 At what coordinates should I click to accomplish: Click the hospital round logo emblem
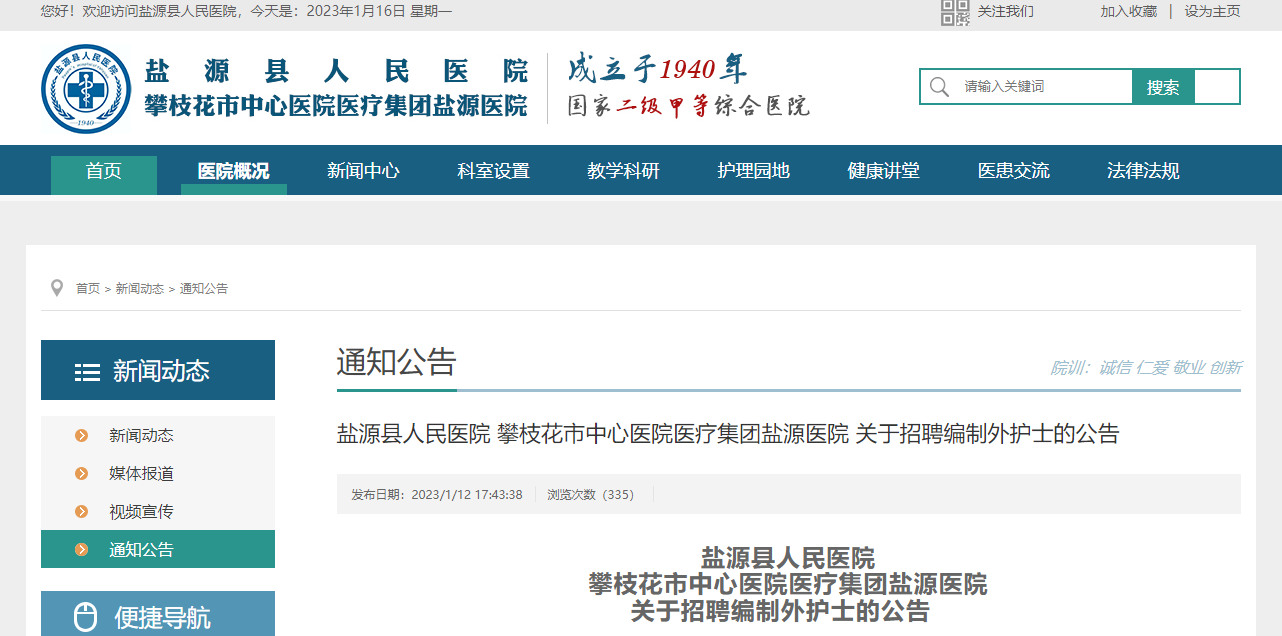[86, 88]
